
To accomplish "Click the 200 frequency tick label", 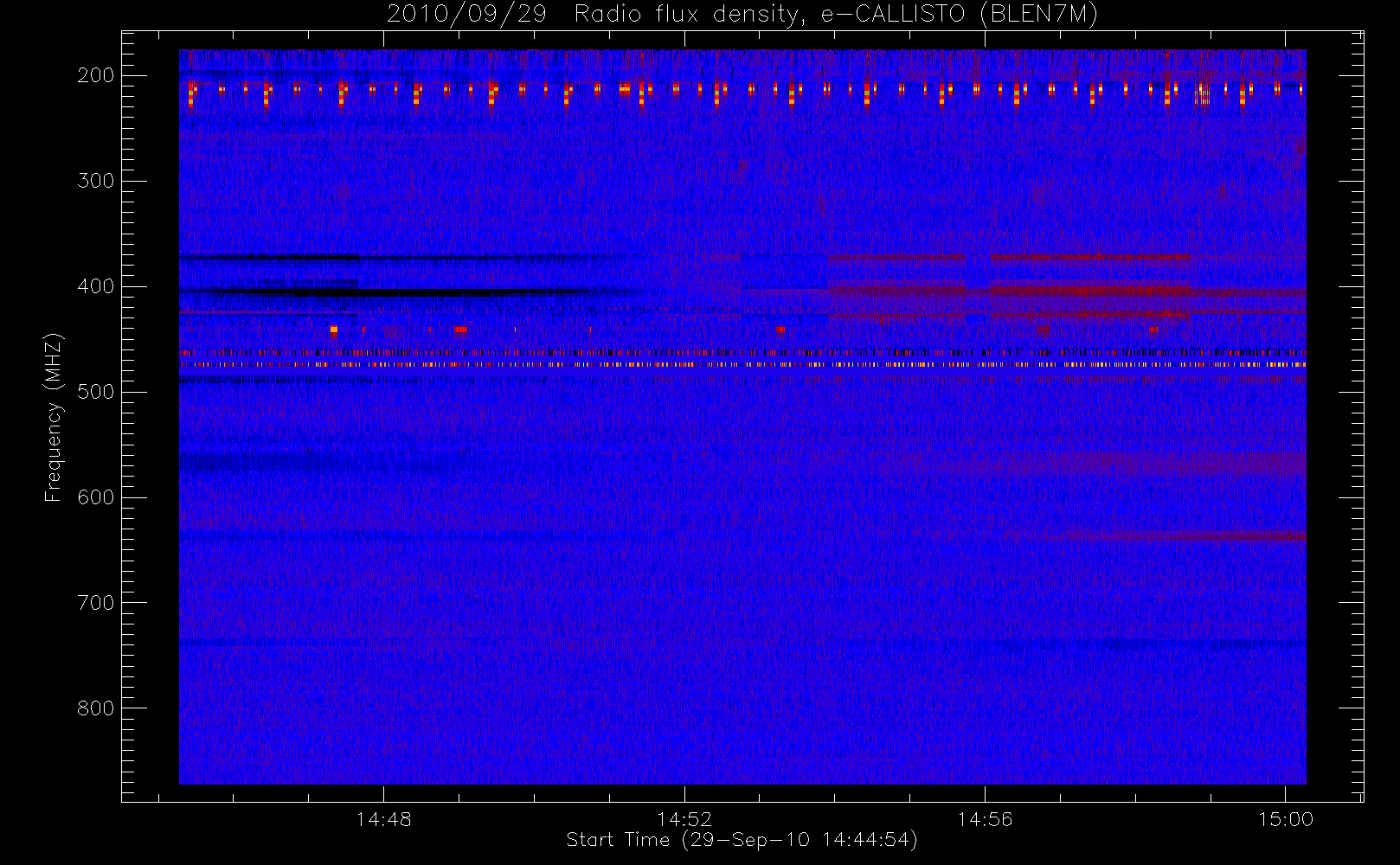I will click(x=96, y=75).
